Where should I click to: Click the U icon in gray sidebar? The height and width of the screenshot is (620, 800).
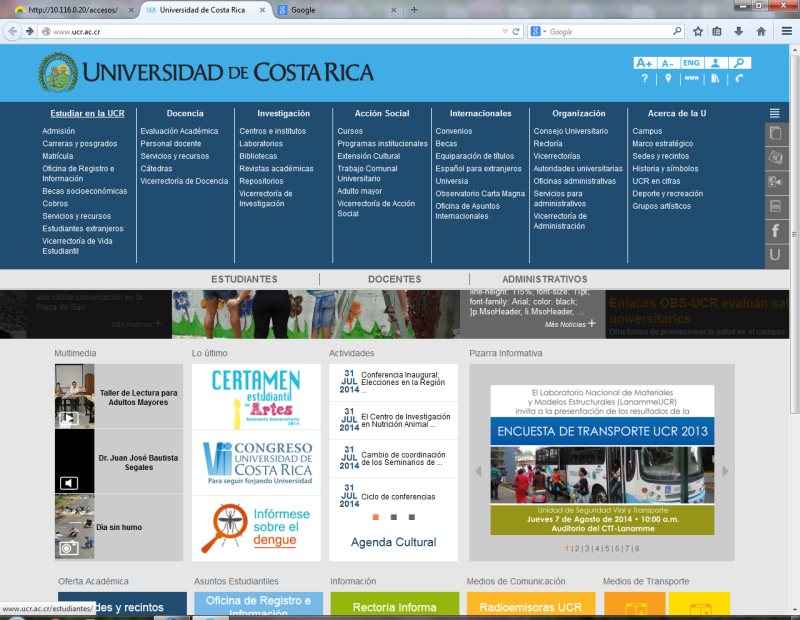coord(776,255)
